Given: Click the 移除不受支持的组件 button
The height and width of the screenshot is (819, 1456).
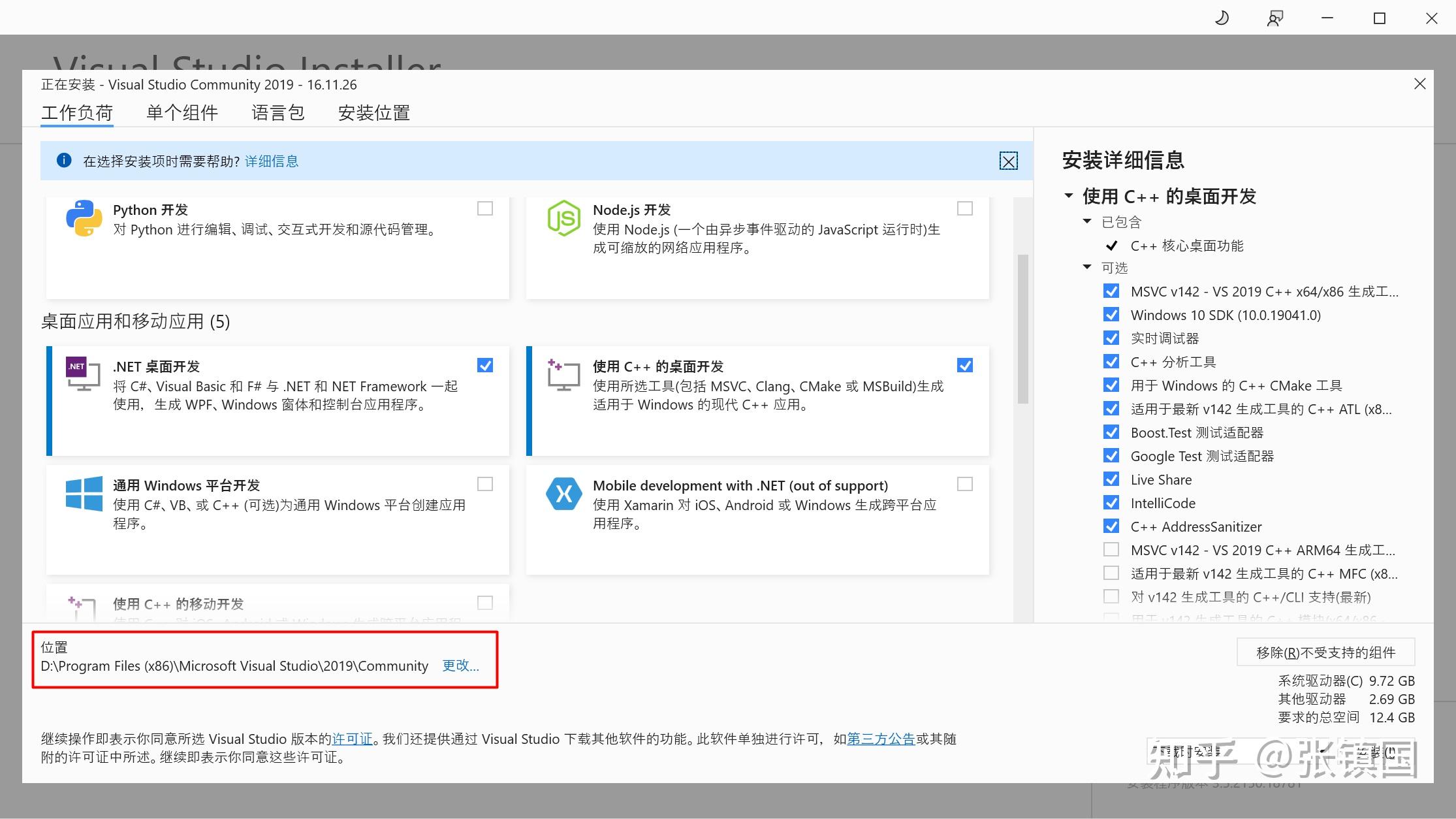Looking at the screenshot, I should pos(1325,651).
